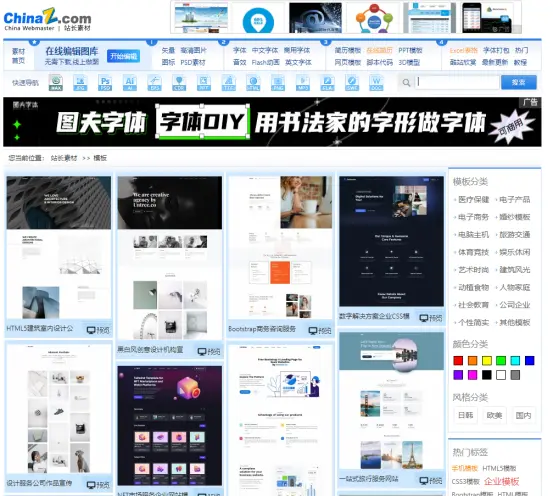Preview the HTML5建筑室内设计公 template
The width and height of the screenshot is (553, 496).
coord(98,330)
